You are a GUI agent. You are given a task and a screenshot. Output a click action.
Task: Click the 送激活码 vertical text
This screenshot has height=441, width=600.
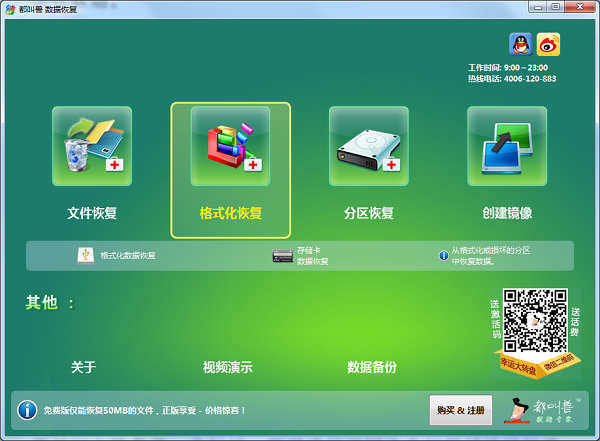(496, 319)
